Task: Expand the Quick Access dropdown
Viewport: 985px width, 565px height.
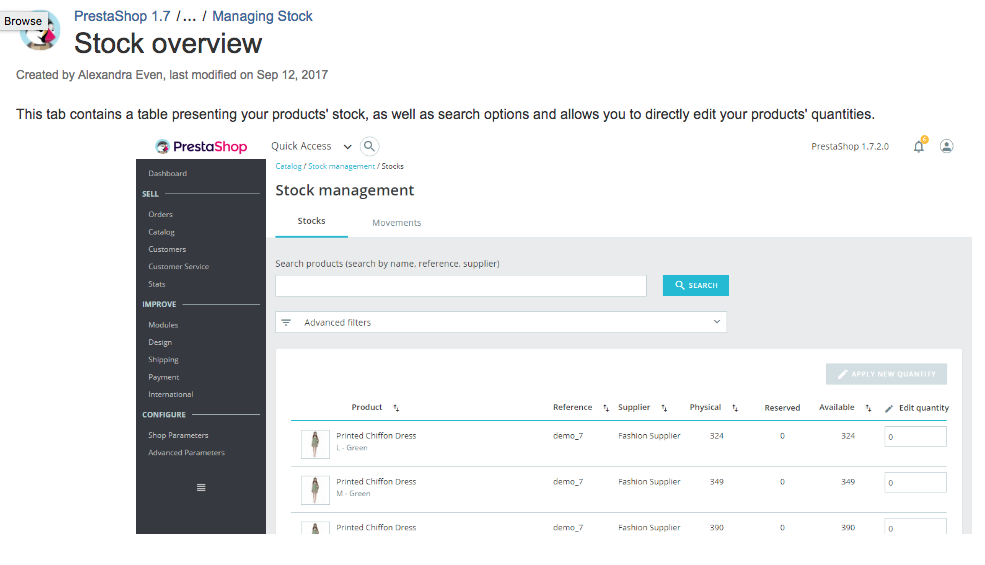Action: pyautogui.click(x=347, y=146)
